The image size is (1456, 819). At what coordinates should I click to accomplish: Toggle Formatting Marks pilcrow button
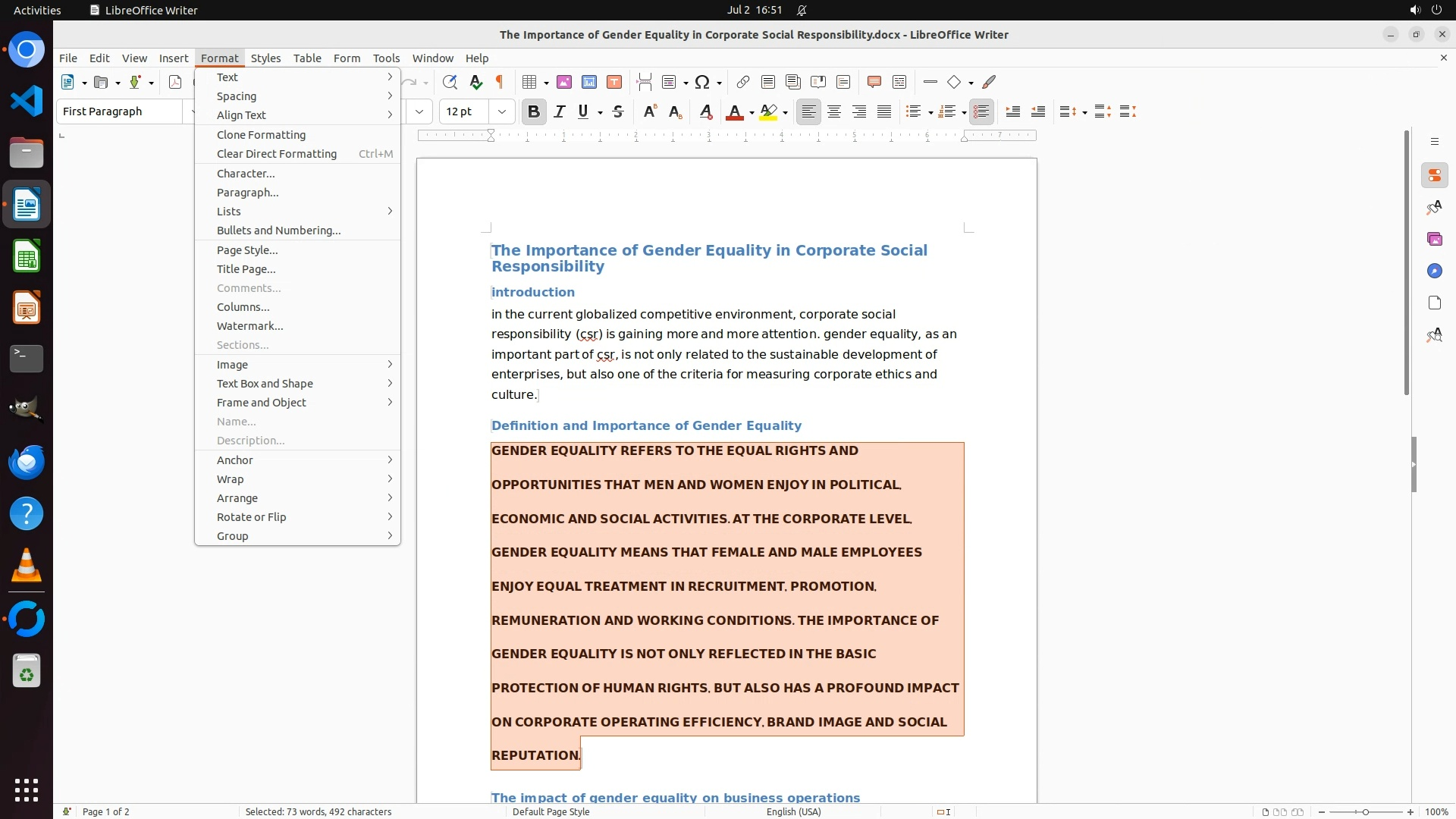point(500,82)
